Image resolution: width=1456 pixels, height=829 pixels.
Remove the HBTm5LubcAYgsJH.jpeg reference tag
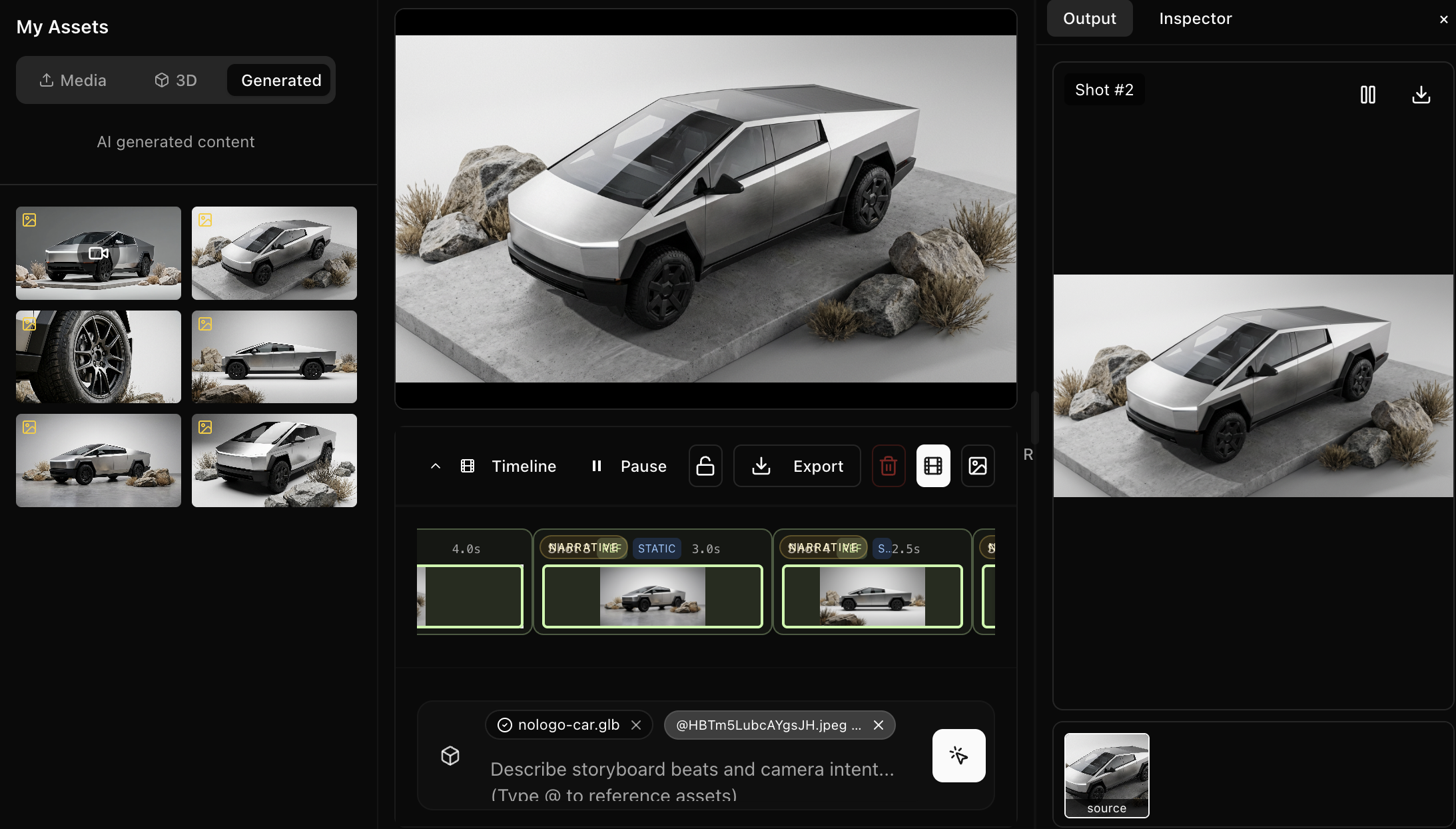(878, 725)
